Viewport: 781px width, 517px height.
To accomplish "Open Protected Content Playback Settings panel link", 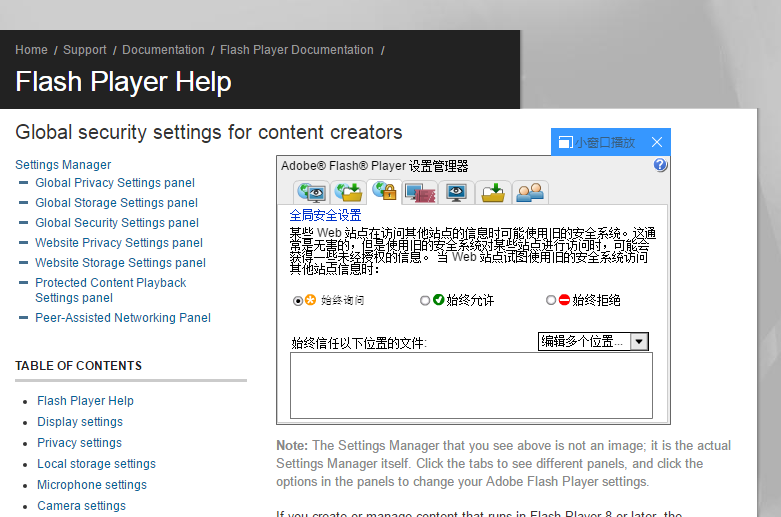I will (111, 290).
